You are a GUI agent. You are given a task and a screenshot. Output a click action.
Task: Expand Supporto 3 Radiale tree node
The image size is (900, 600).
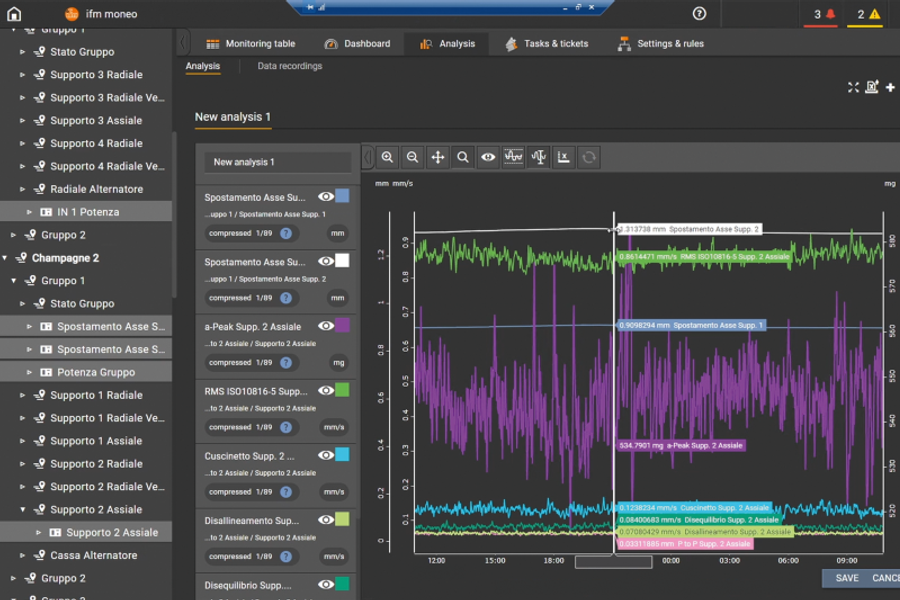pyautogui.click(x=22, y=75)
